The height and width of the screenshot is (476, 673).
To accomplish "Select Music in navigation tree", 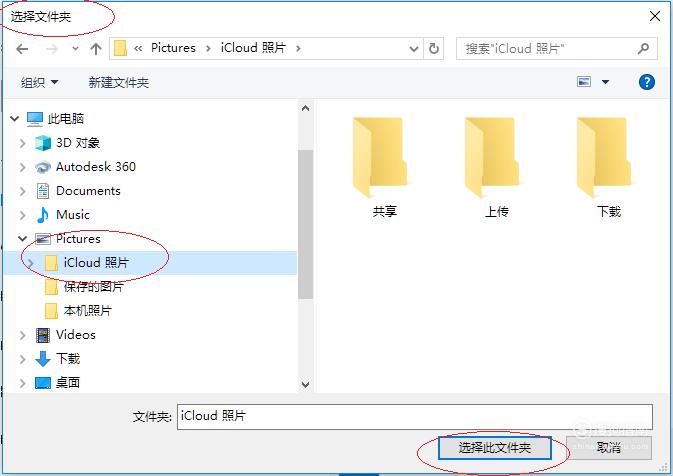I will click(x=73, y=215).
